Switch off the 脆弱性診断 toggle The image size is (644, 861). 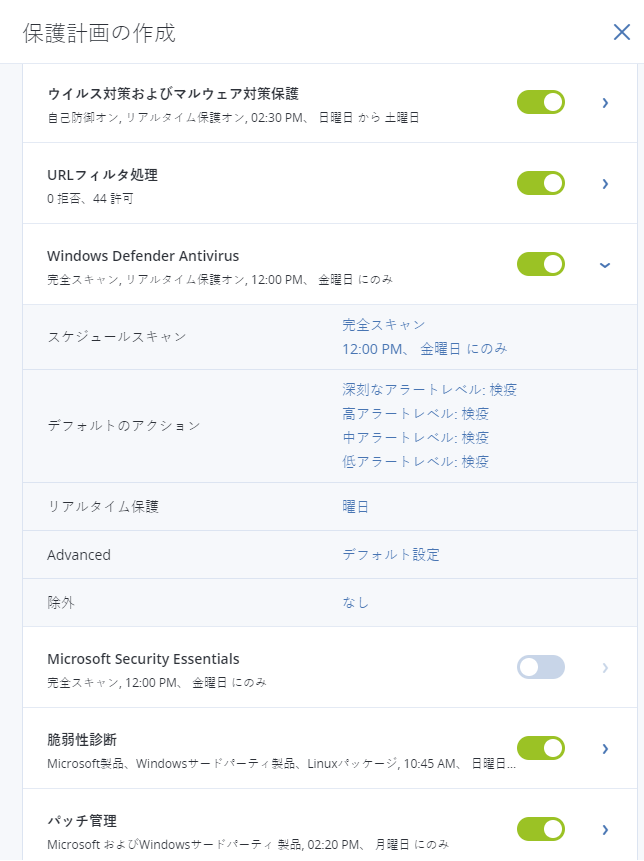click(x=541, y=748)
